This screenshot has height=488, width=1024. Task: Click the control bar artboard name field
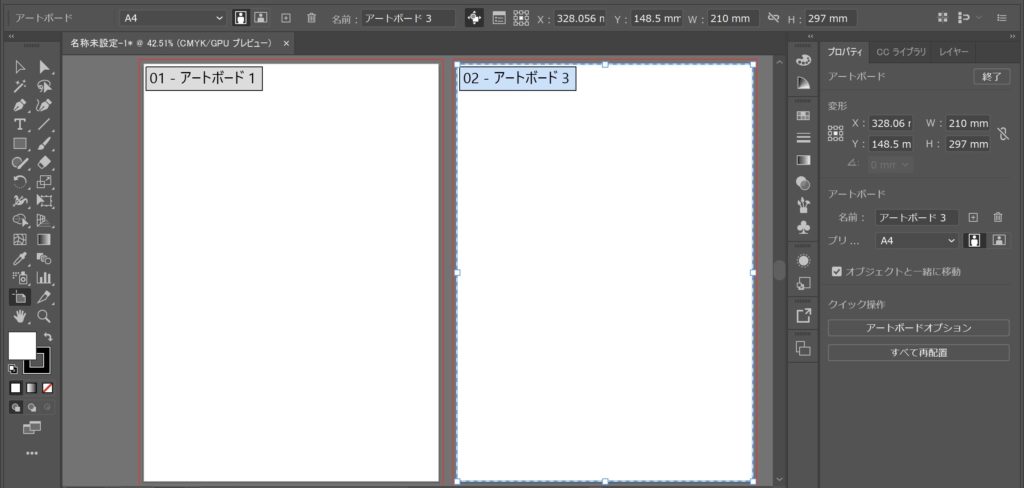pos(409,18)
